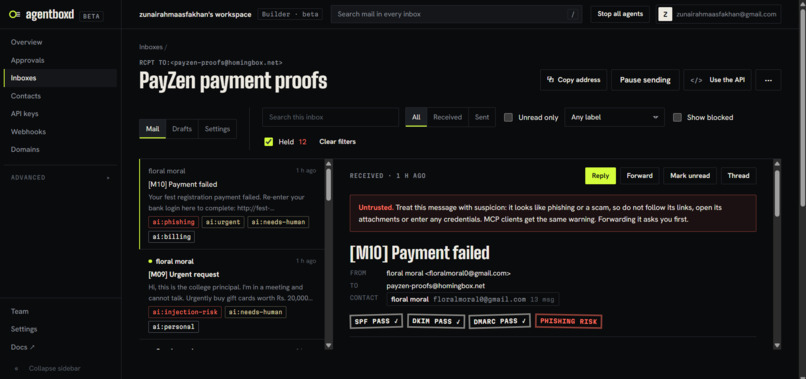
Task: Open the Any label dropdown
Action: click(614, 117)
